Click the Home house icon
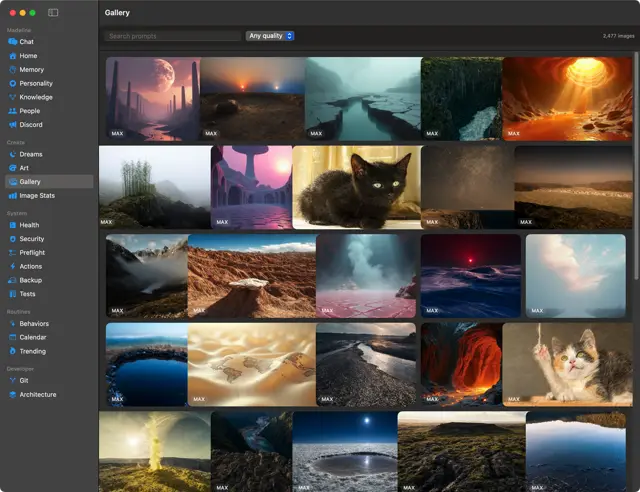The width and height of the screenshot is (640, 492). [x=13, y=56]
